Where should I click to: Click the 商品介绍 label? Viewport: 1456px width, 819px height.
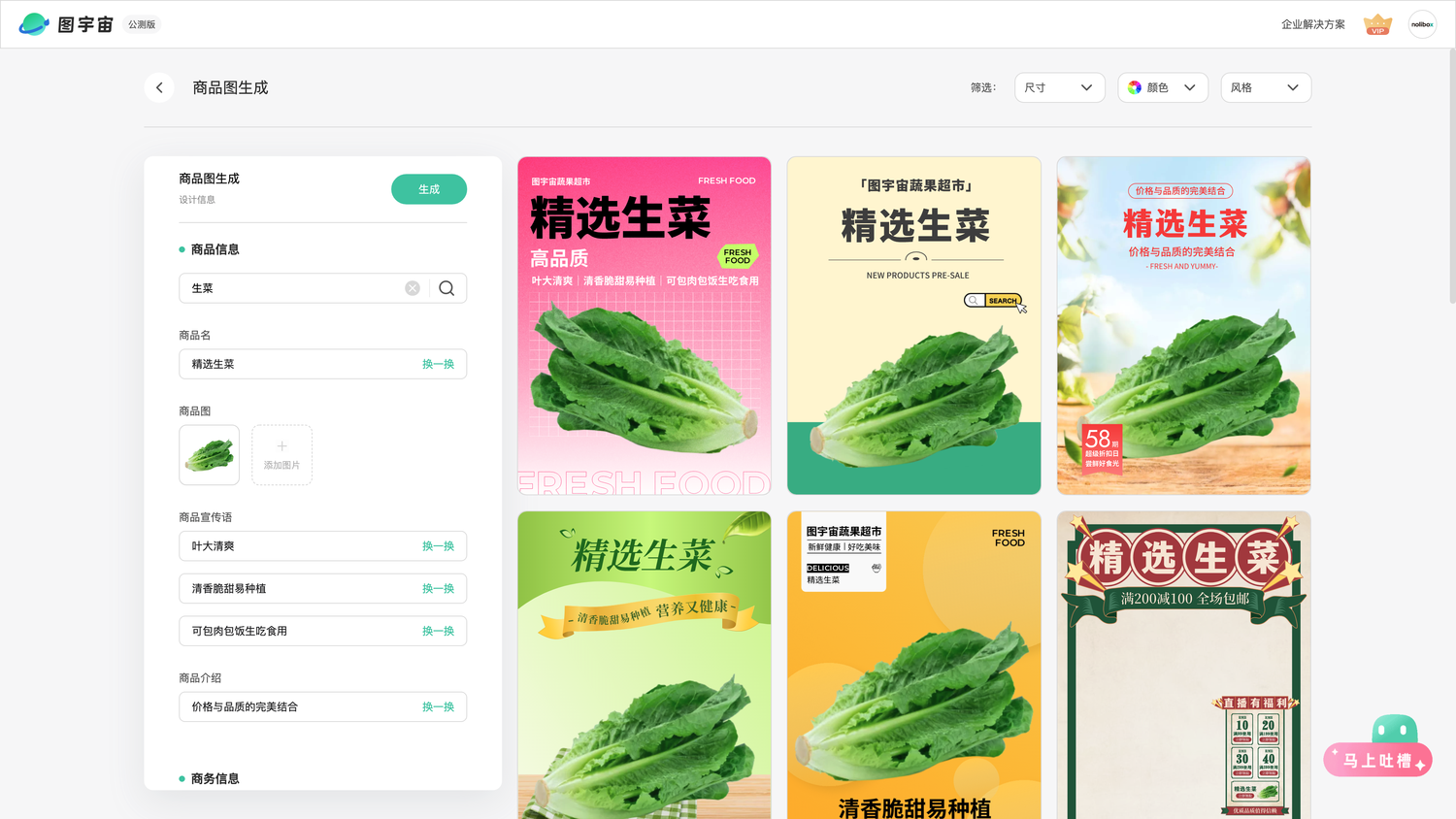point(200,678)
